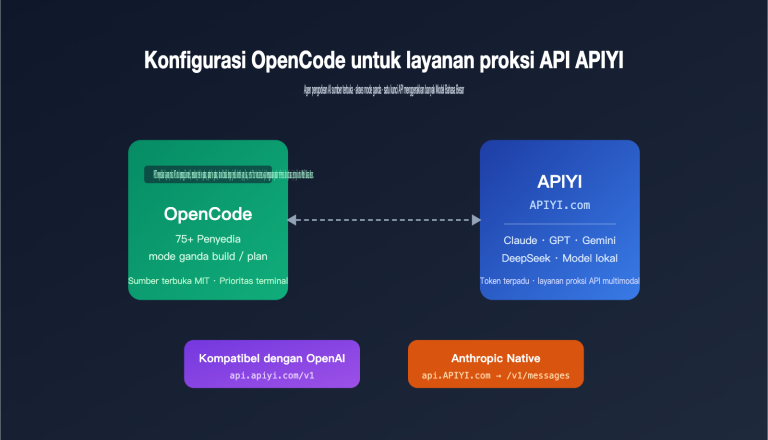
Task: Click the title "Konfigurasi OpenCode untuk layanan proksi API APIYI"
Action: (384, 61)
